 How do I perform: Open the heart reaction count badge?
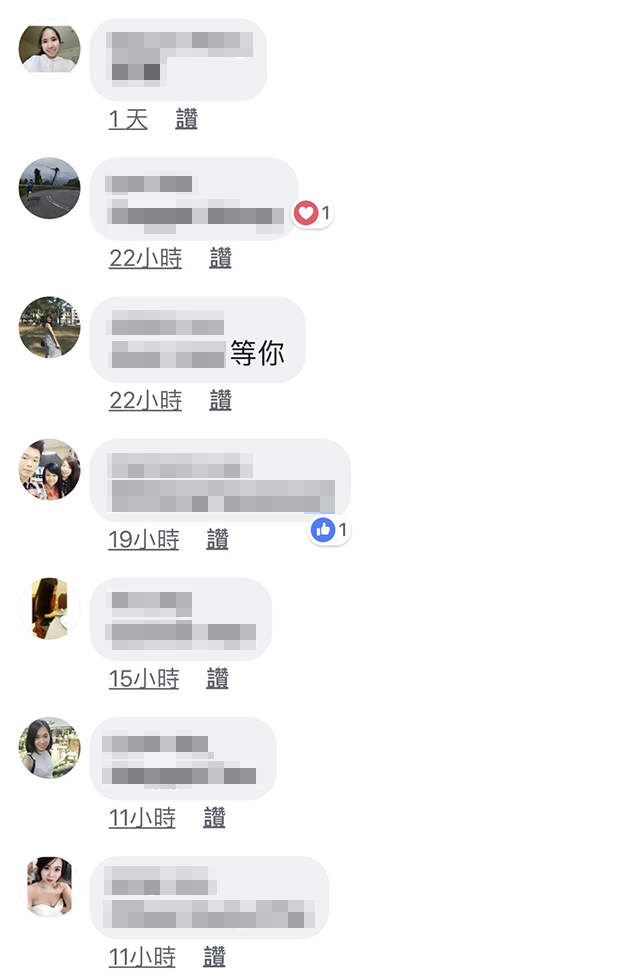(x=313, y=213)
